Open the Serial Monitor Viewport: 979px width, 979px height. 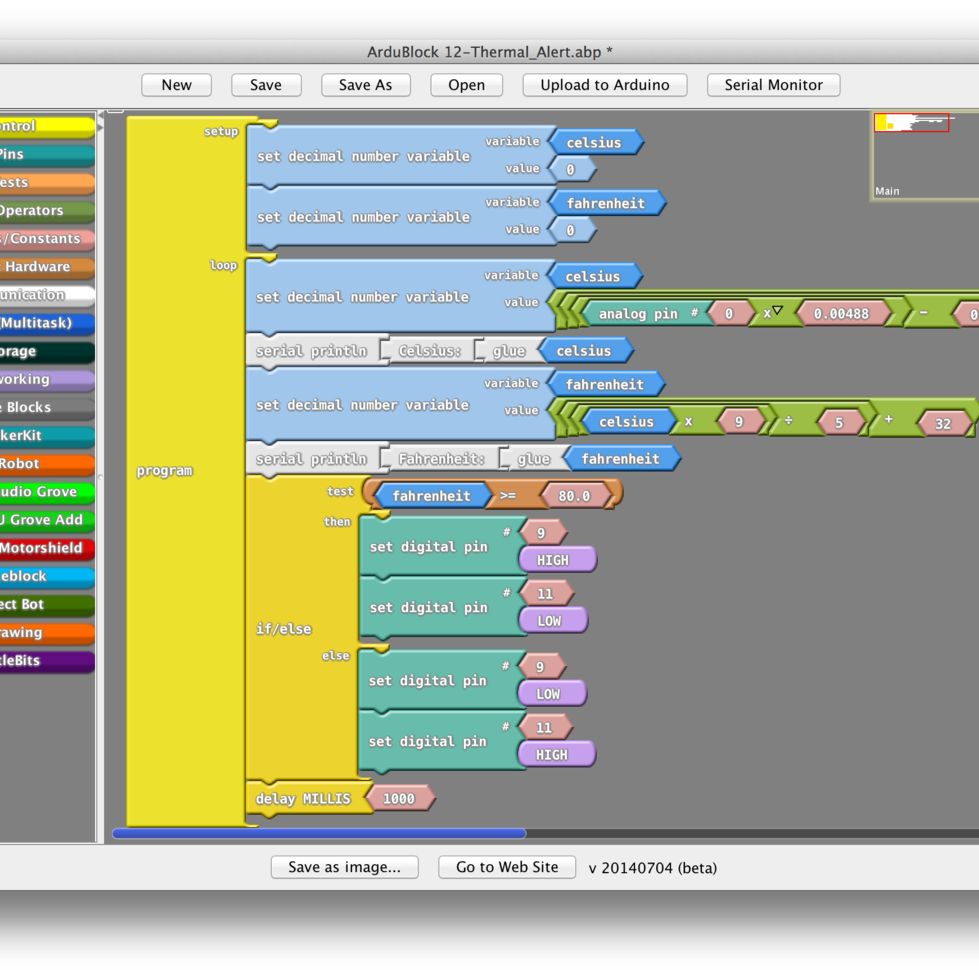[773, 85]
